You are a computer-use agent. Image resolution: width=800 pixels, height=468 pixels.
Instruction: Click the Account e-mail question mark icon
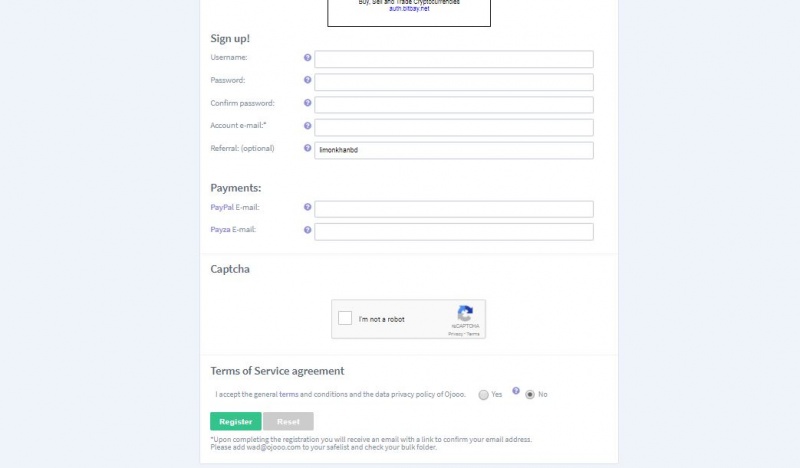[308, 126]
